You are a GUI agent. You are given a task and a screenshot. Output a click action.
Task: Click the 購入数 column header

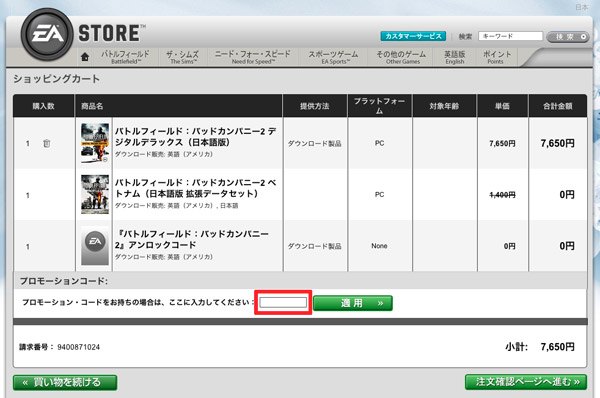point(43,106)
